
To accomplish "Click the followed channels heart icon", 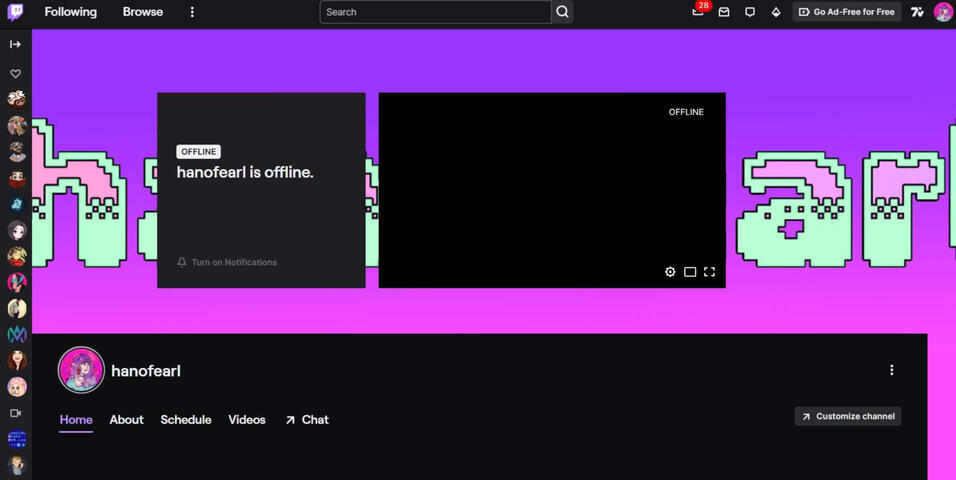I will pyautogui.click(x=16, y=74).
